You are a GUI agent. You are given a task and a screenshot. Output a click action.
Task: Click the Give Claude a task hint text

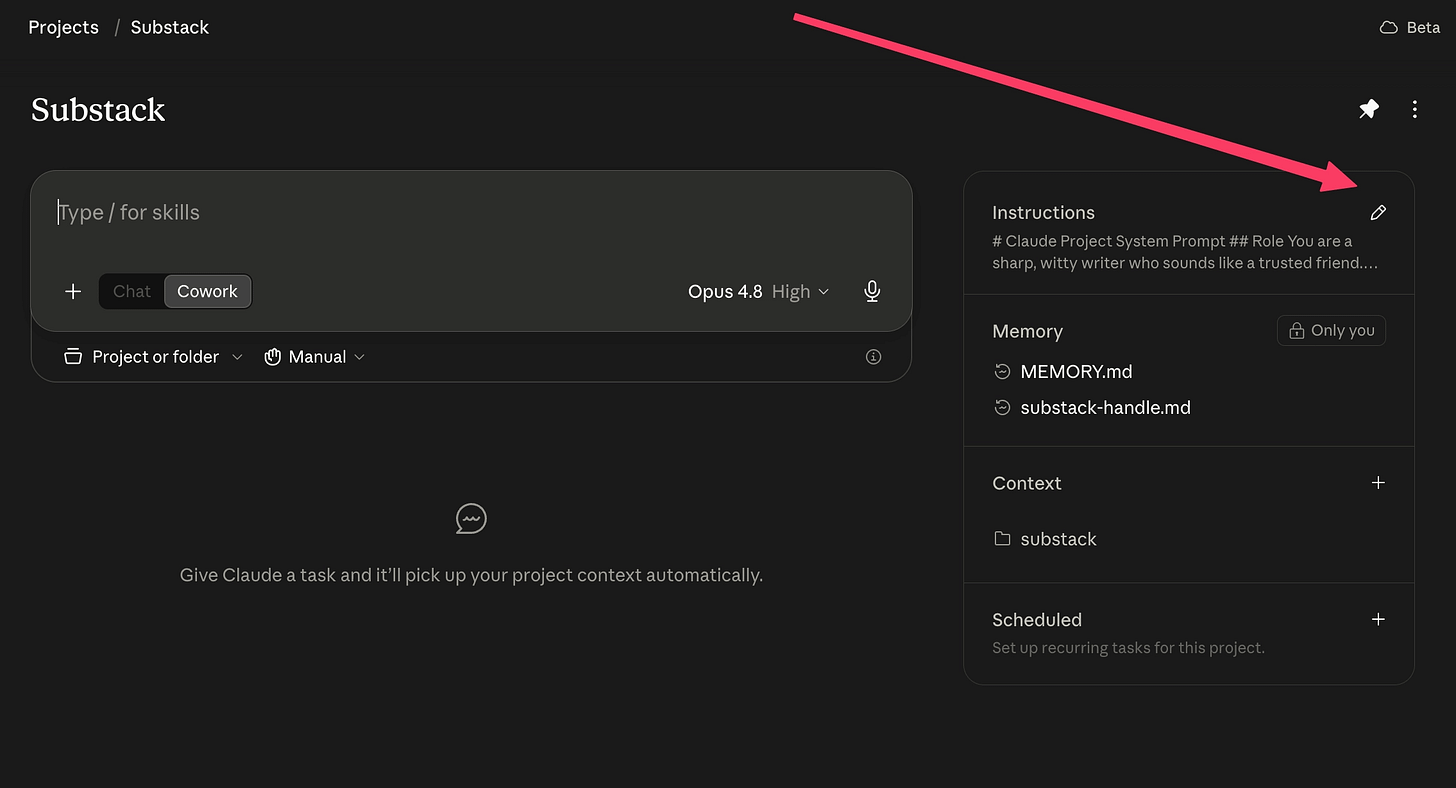pos(471,575)
